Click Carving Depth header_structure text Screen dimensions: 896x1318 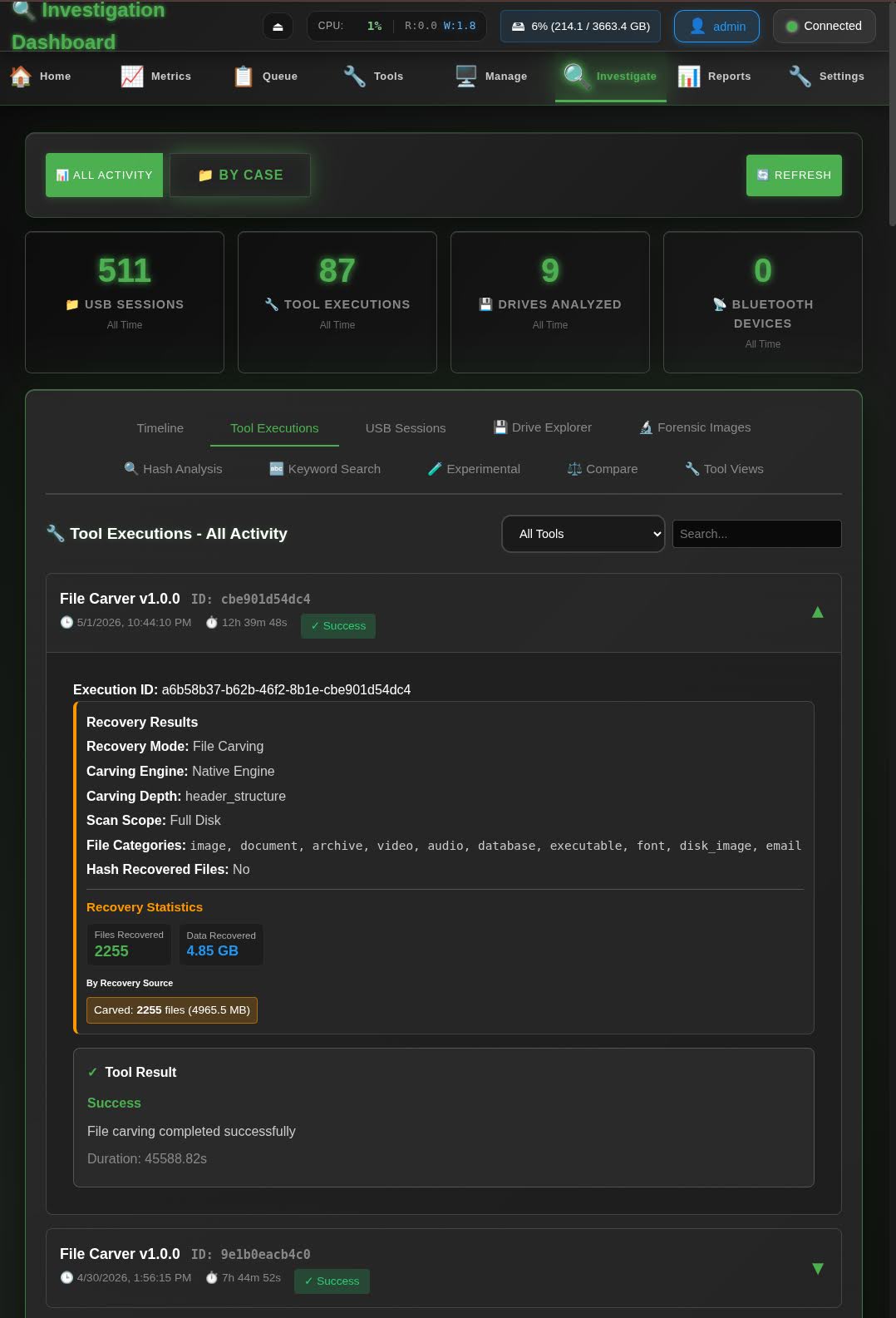point(186,797)
